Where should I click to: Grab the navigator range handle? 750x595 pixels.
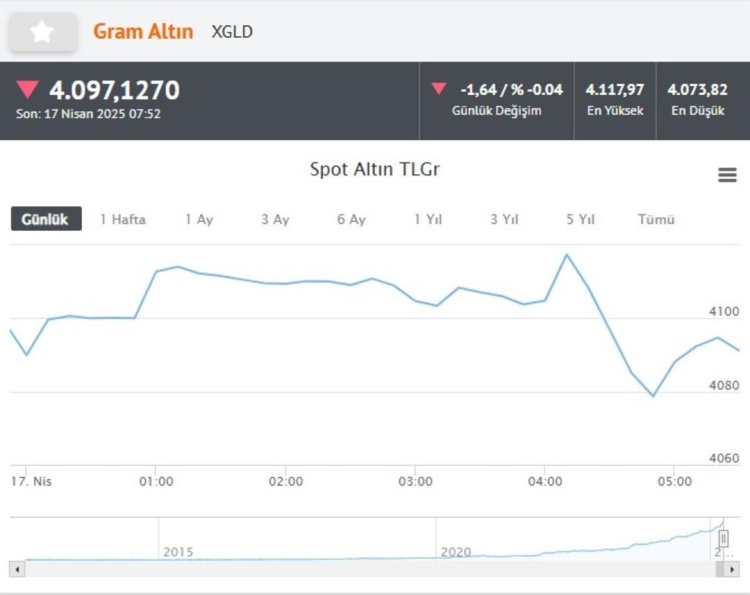tap(723, 539)
